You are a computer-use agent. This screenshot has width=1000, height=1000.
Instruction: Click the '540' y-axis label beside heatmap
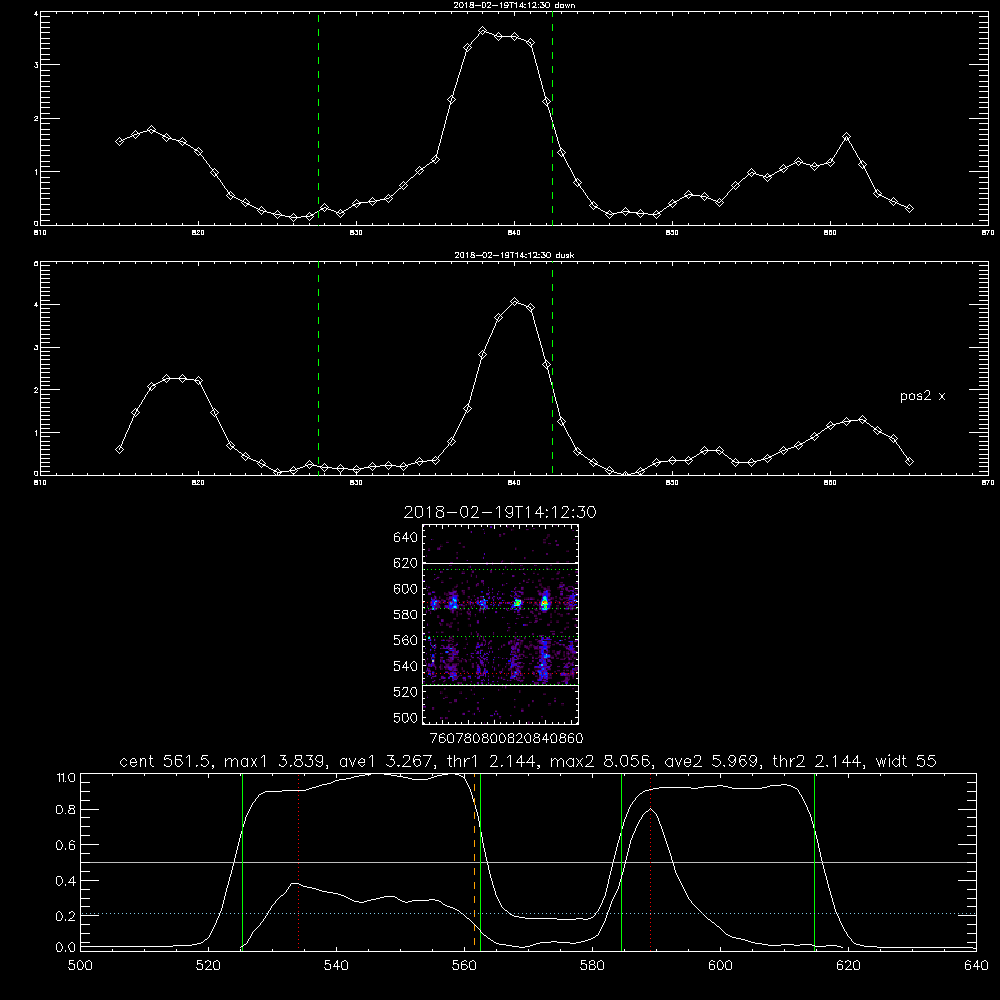406,666
